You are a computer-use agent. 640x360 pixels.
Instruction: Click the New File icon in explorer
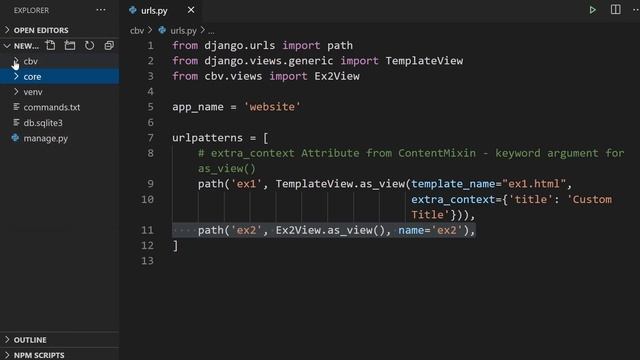(51, 45)
